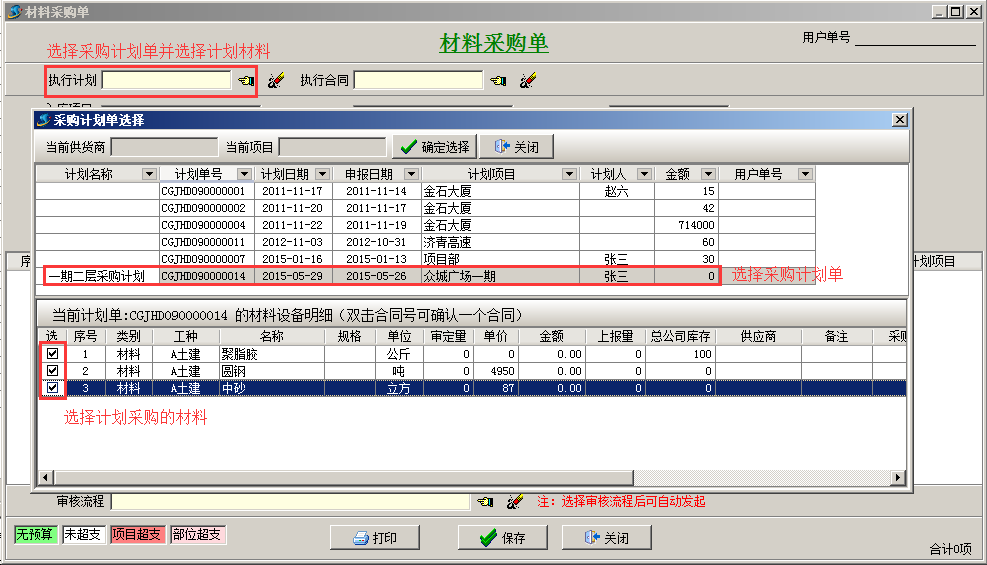
Task: Click the 确定选择 confirm button
Action: click(x=435, y=147)
